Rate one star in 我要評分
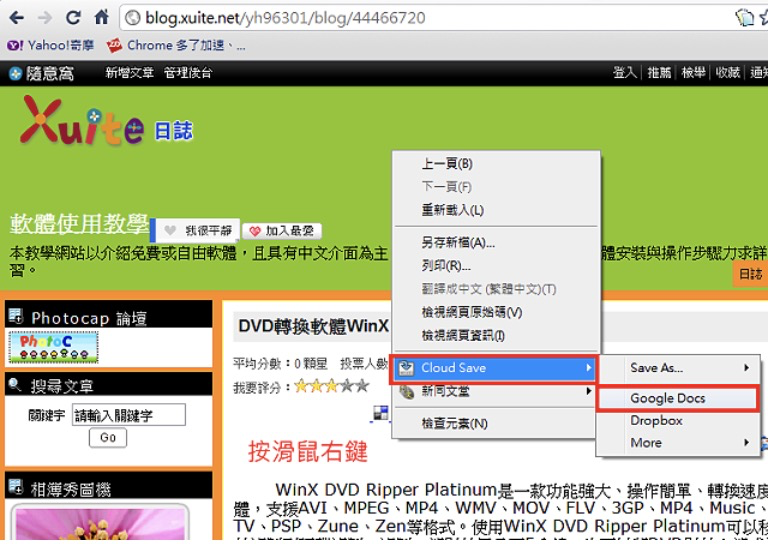 click(x=301, y=386)
